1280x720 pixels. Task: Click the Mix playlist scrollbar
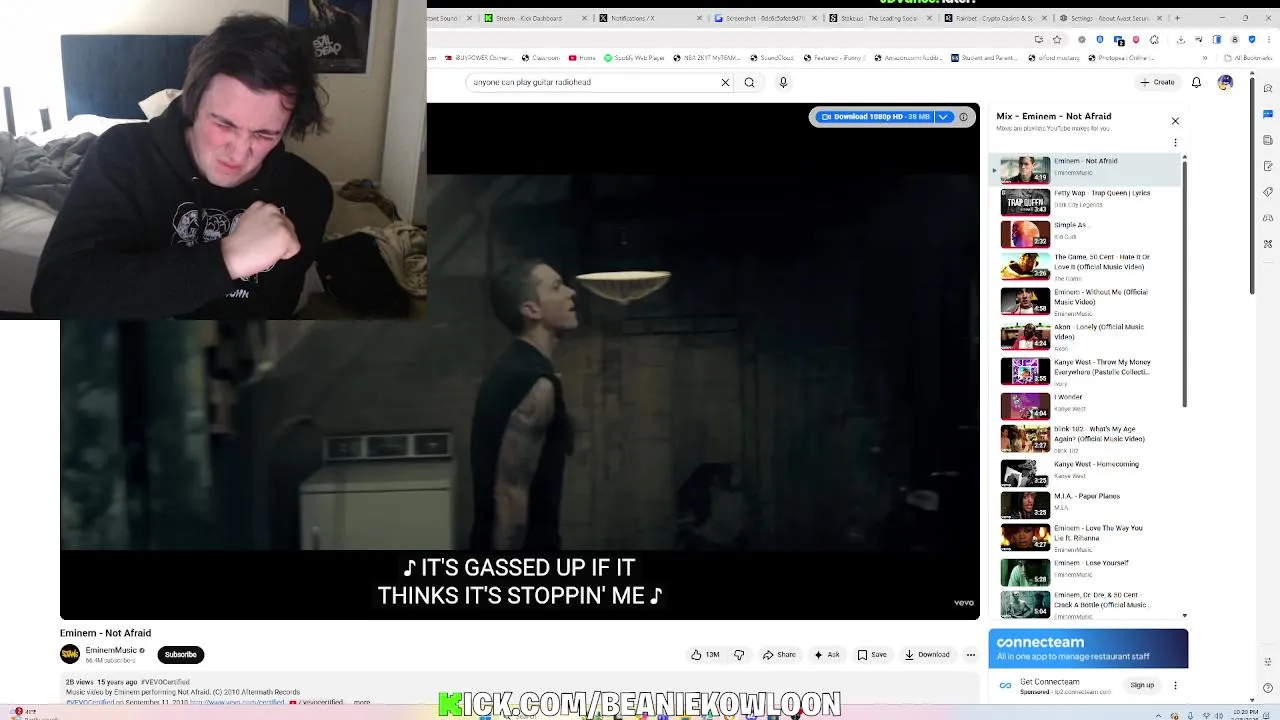coord(1185,282)
